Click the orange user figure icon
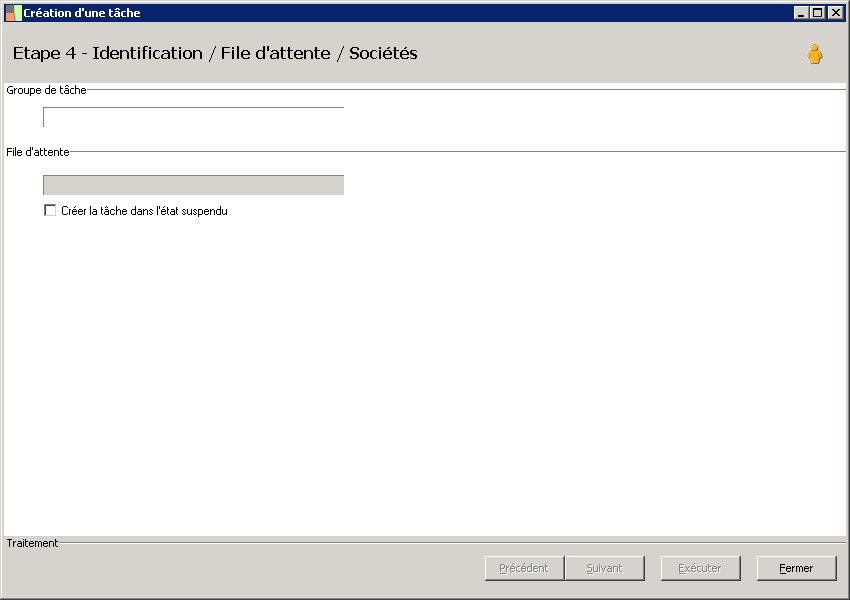Image resolution: width=850 pixels, height=600 pixels. pos(814,54)
